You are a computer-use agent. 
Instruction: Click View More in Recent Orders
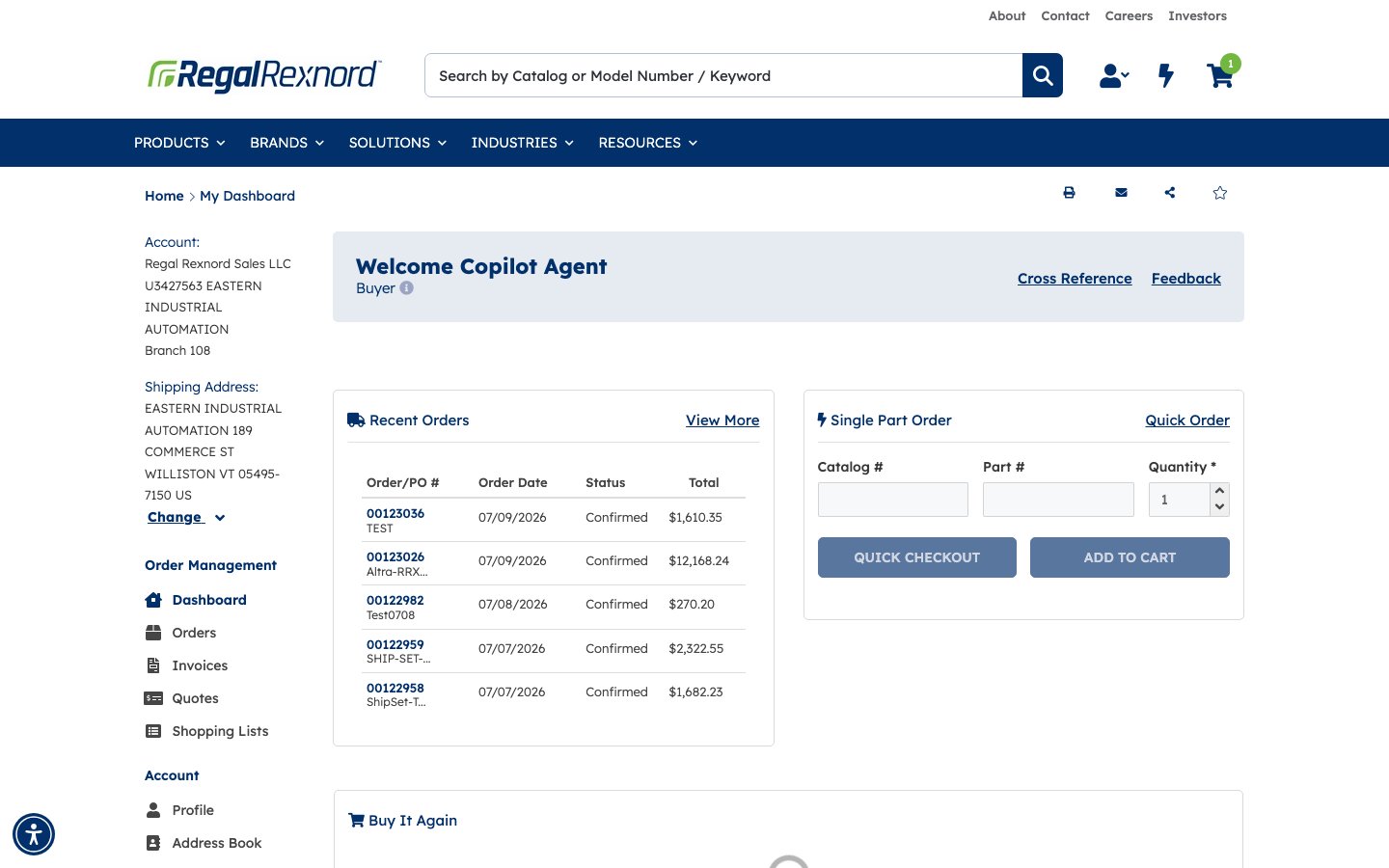[722, 420]
